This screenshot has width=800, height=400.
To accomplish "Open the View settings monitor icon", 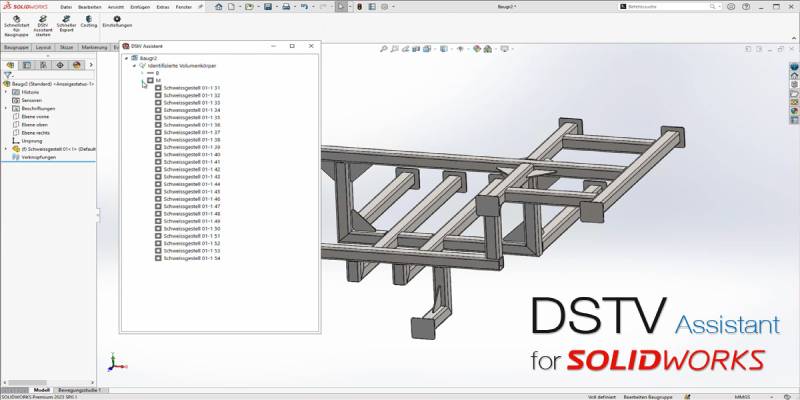I will point(505,49).
